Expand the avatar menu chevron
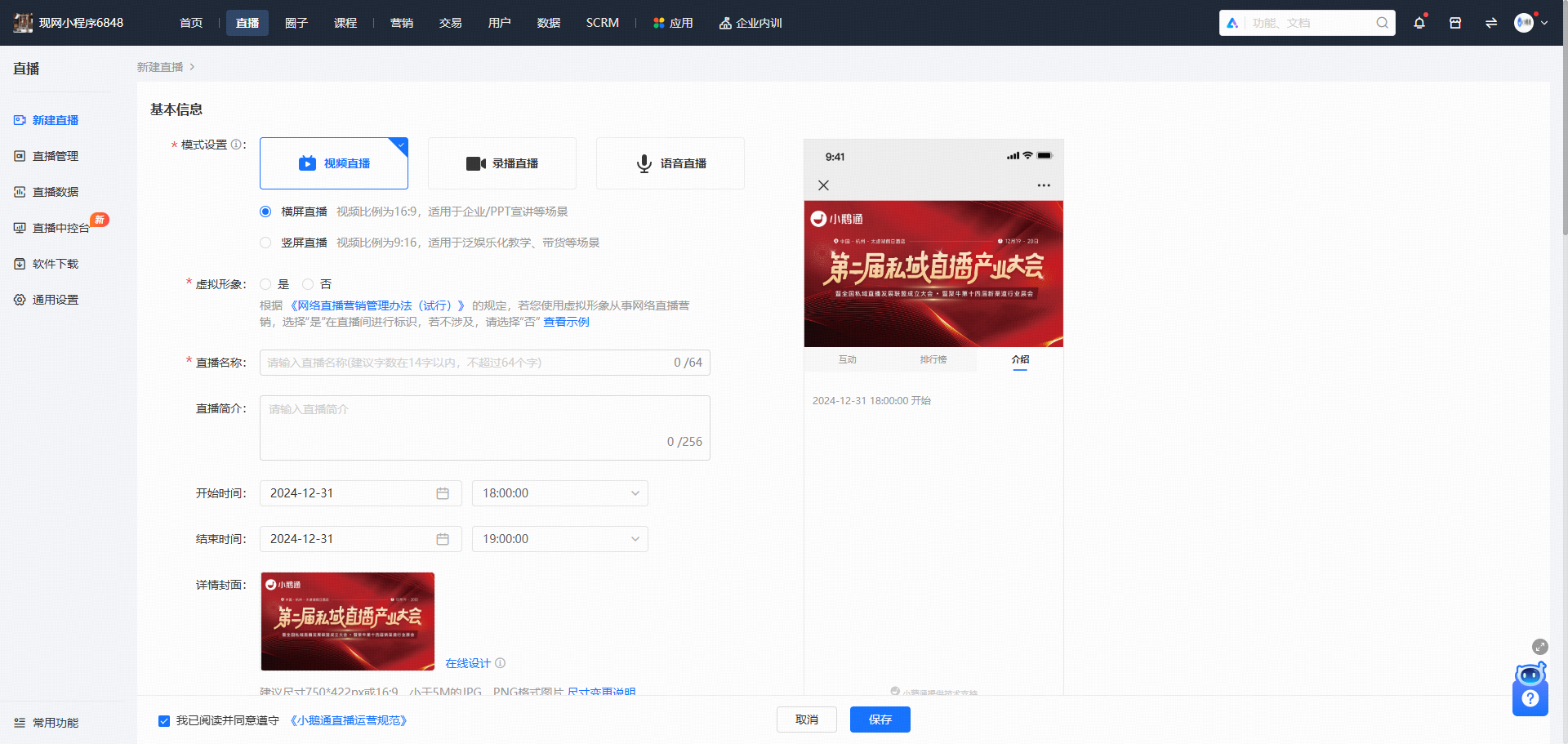Viewport: 1568px width, 744px height. click(x=1544, y=23)
